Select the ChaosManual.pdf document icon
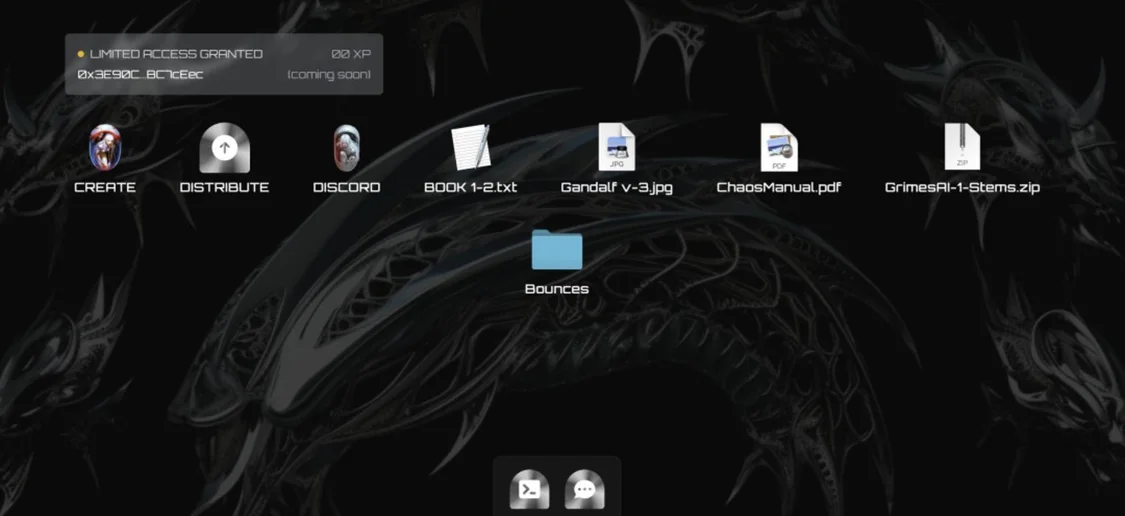The image size is (1125, 516). point(779,147)
